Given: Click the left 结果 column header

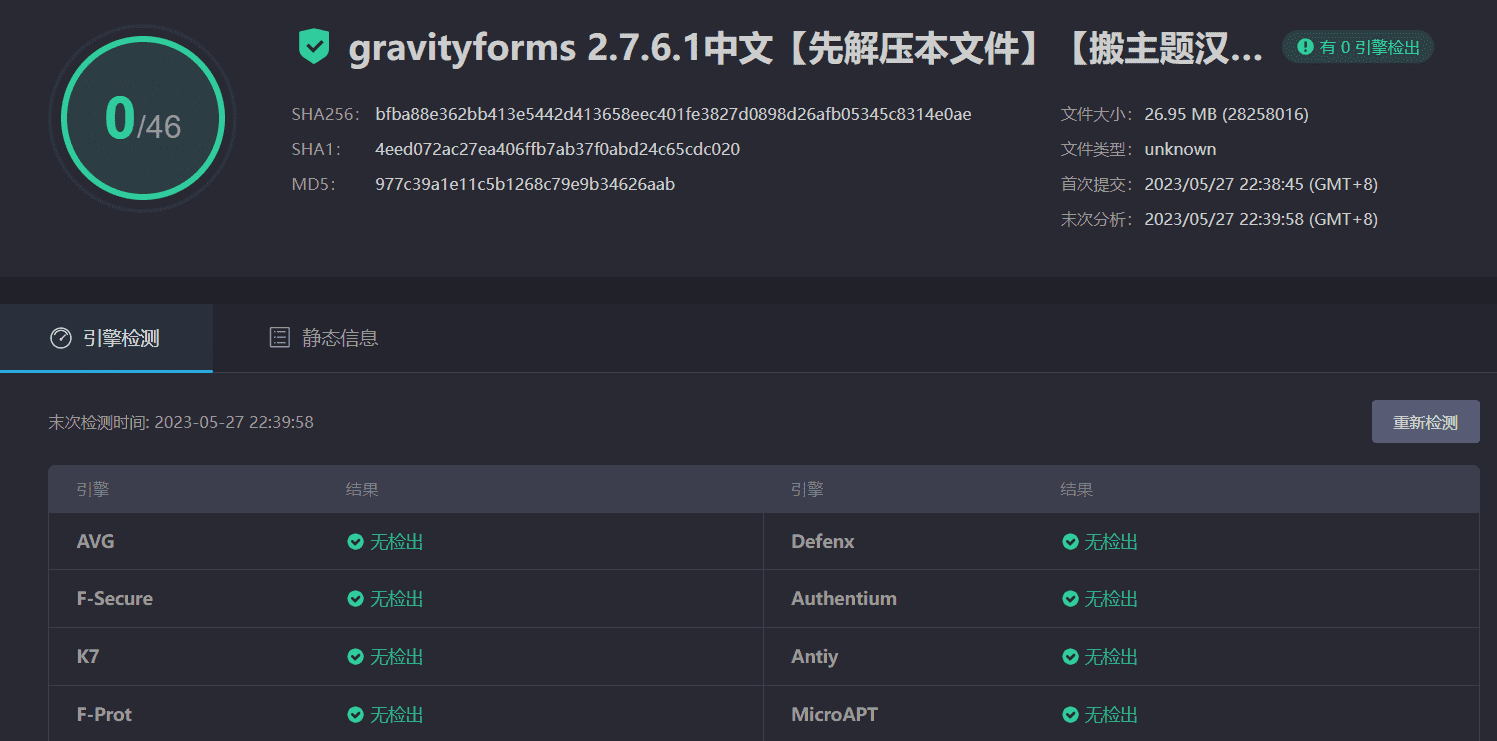Looking at the screenshot, I should [x=362, y=490].
